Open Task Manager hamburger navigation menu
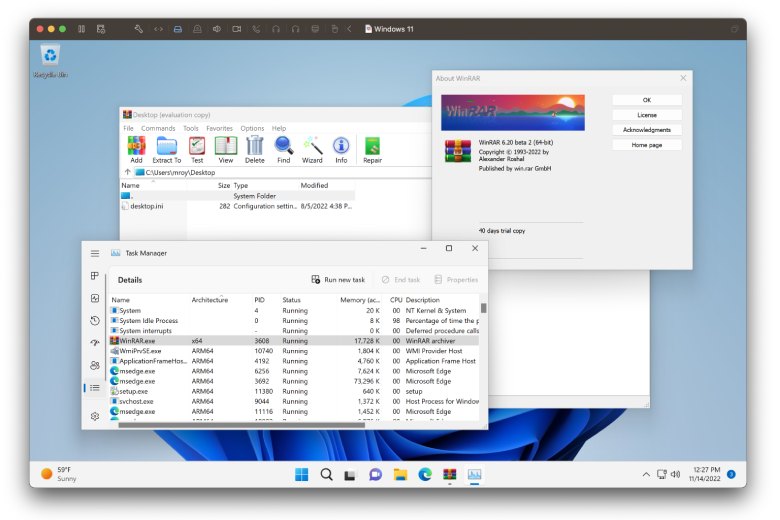The image size is (780, 520). click(x=95, y=253)
